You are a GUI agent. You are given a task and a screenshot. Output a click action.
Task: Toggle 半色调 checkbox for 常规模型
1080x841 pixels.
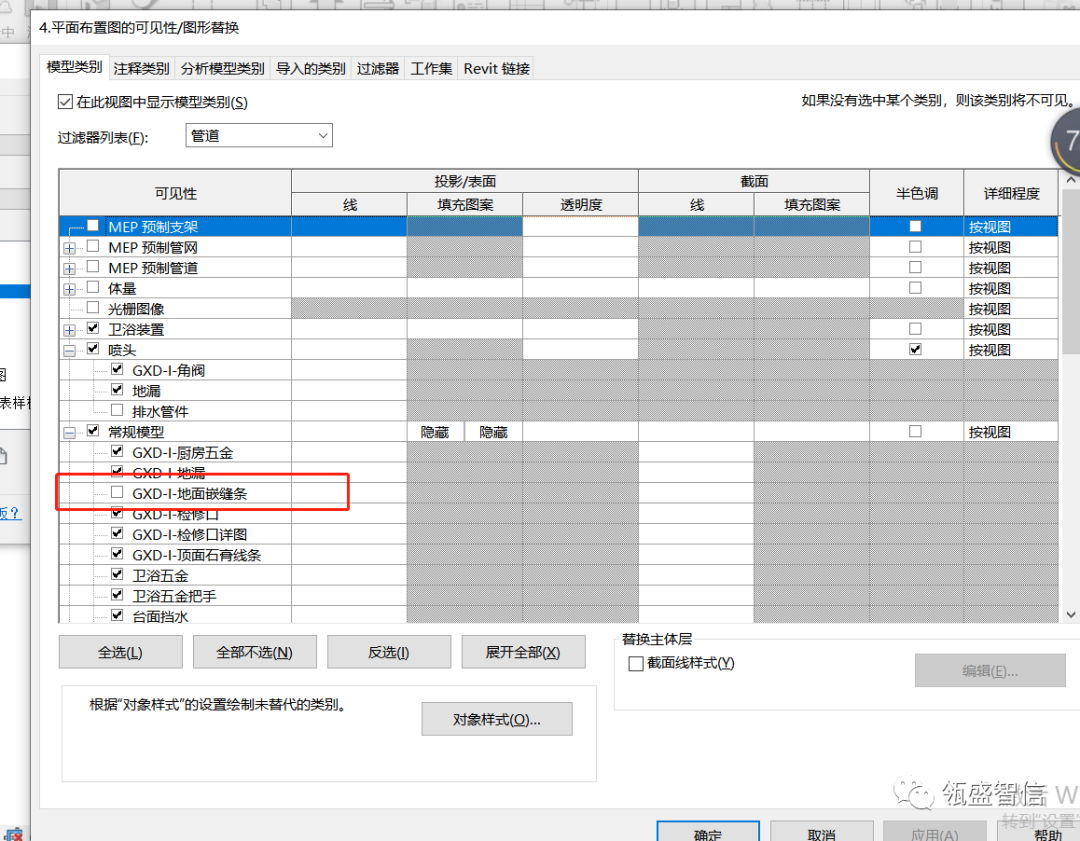coord(915,431)
